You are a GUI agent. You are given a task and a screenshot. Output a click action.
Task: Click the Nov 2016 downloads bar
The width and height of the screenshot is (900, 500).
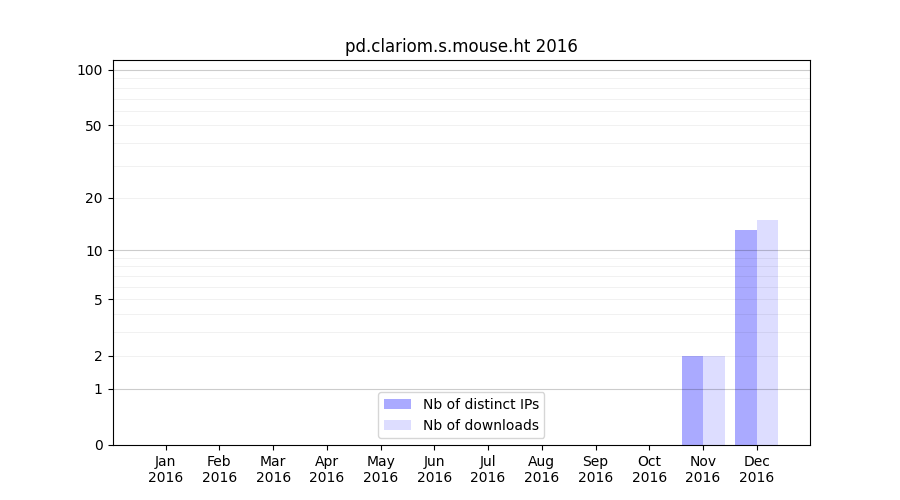pos(714,400)
